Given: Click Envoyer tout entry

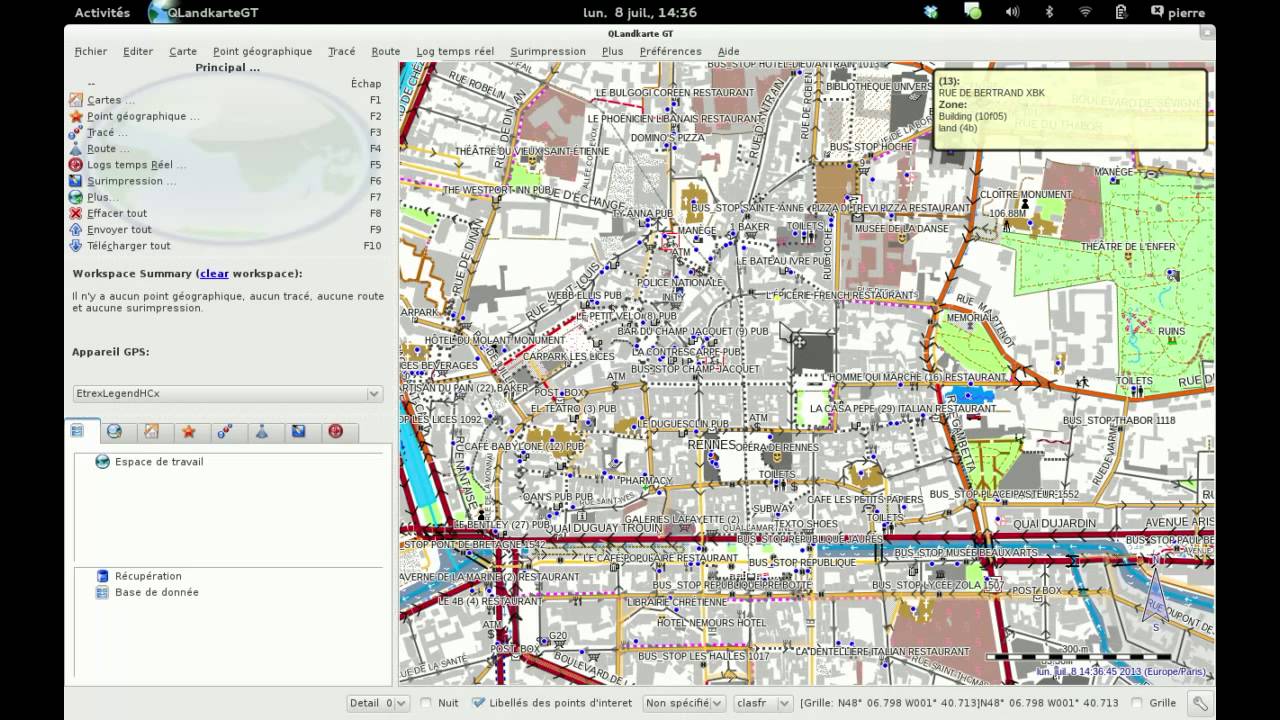Looking at the screenshot, I should [x=119, y=229].
